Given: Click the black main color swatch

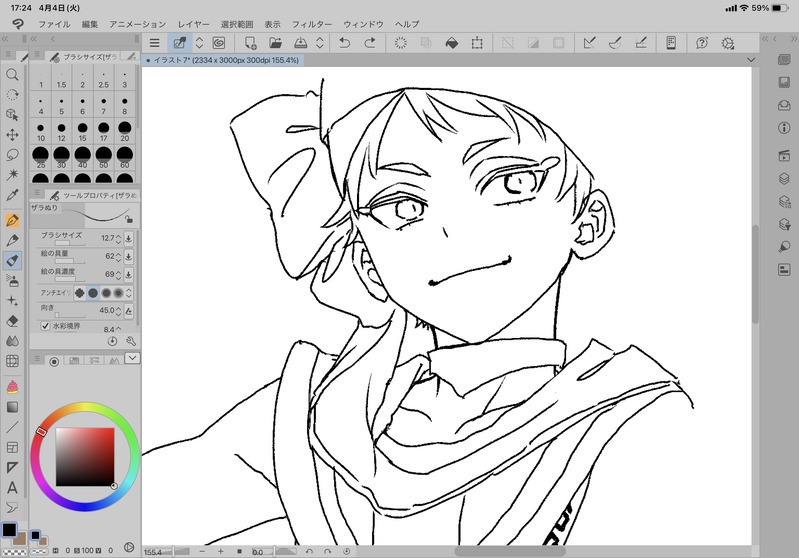Looking at the screenshot, I should coord(9,530).
